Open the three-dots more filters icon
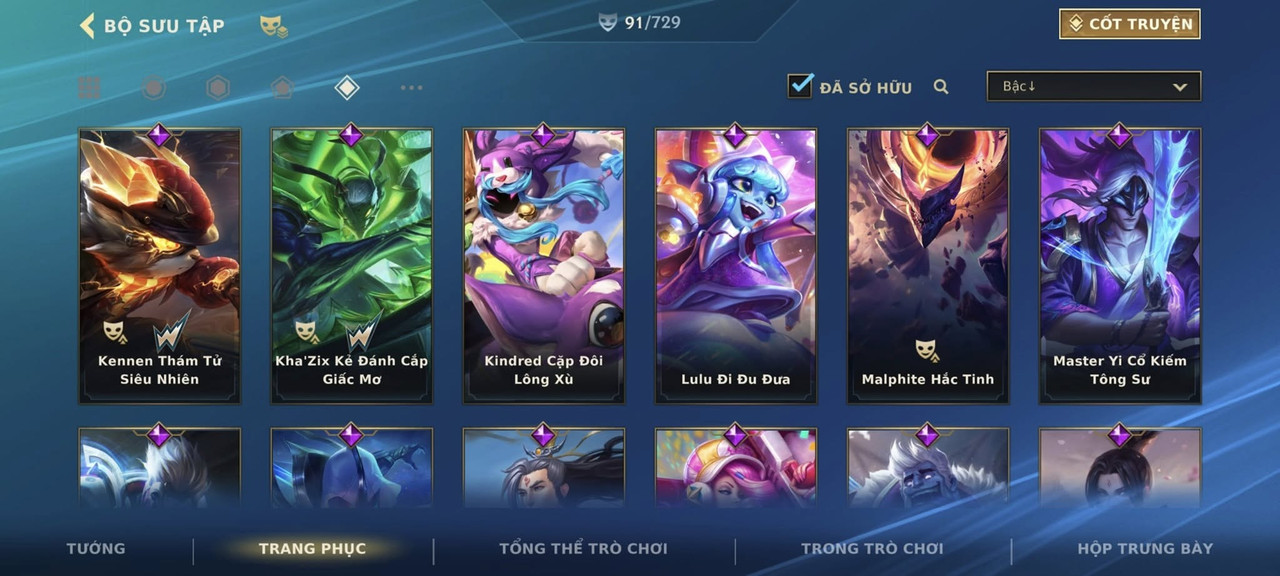Viewport: 1280px width, 576px height. coord(411,88)
